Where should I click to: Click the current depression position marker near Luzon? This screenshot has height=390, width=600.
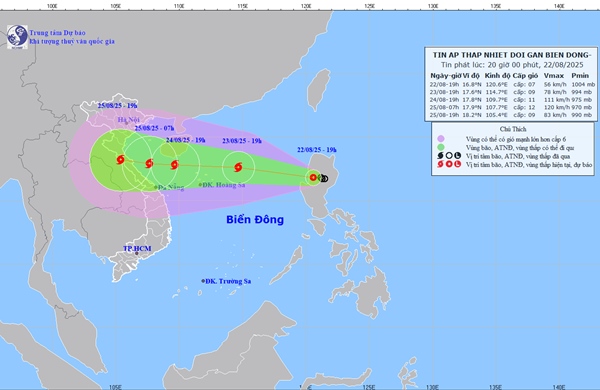click(313, 177)
